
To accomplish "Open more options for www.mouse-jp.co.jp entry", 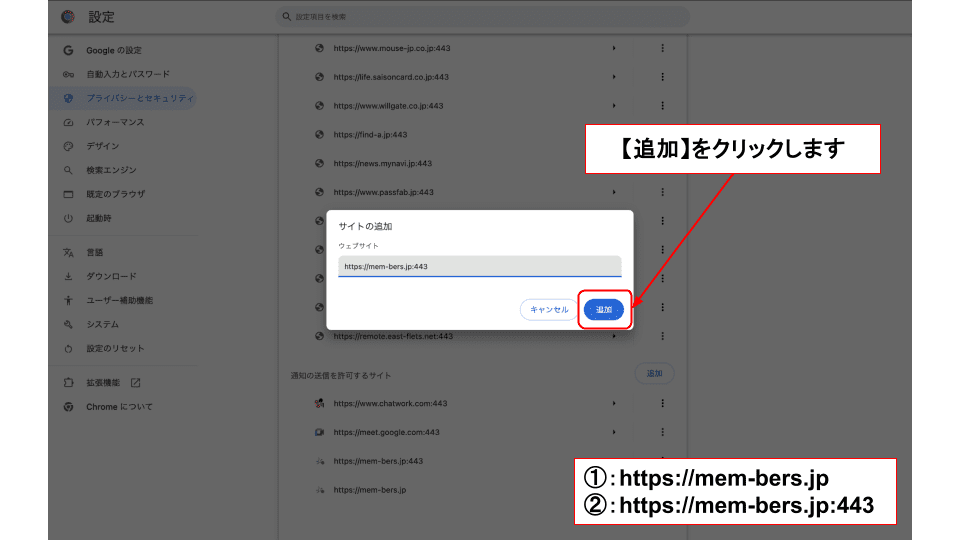I will (x=662, y=48).
